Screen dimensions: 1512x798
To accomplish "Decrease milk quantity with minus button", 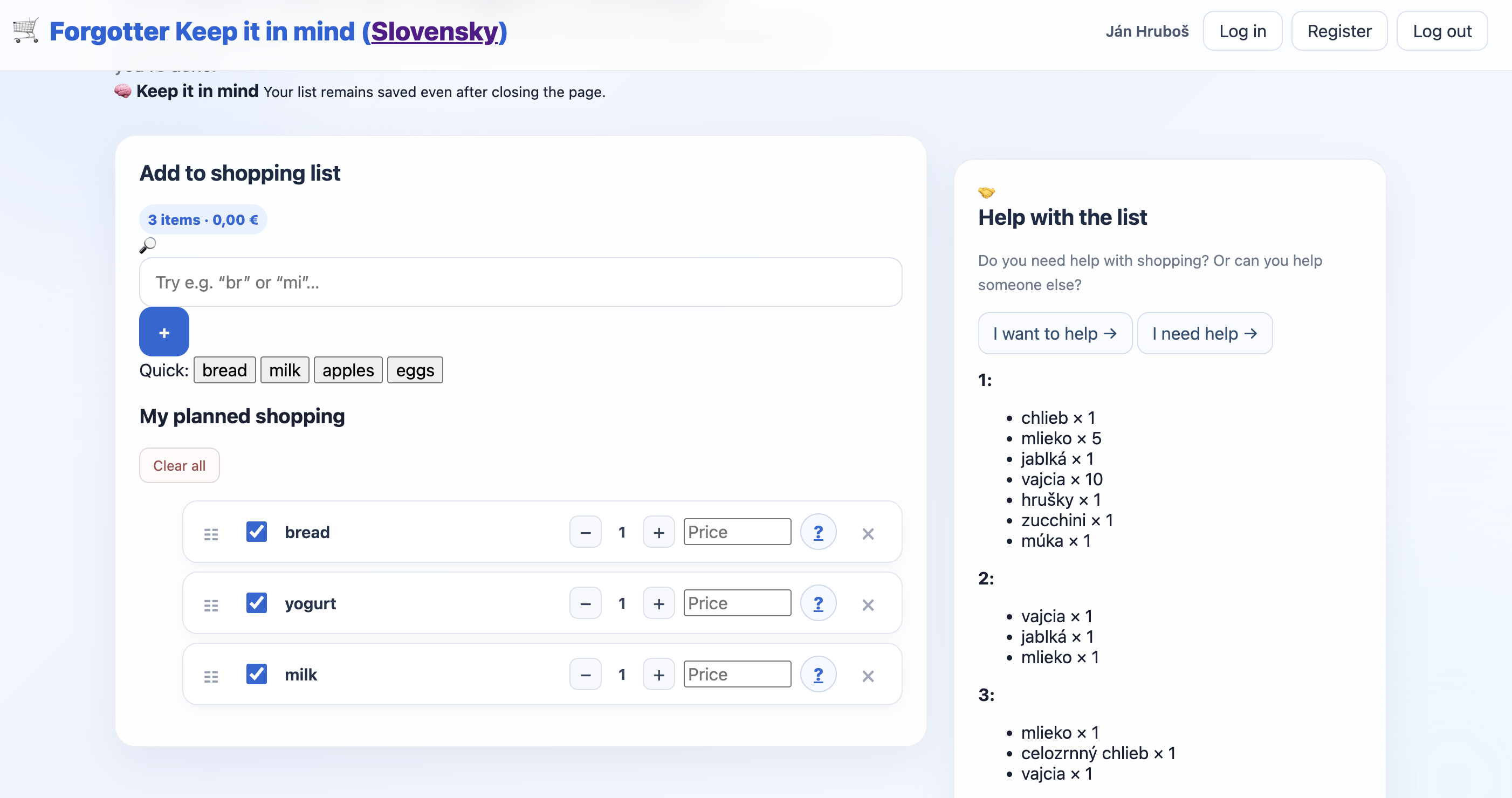I will pos(585,674).
